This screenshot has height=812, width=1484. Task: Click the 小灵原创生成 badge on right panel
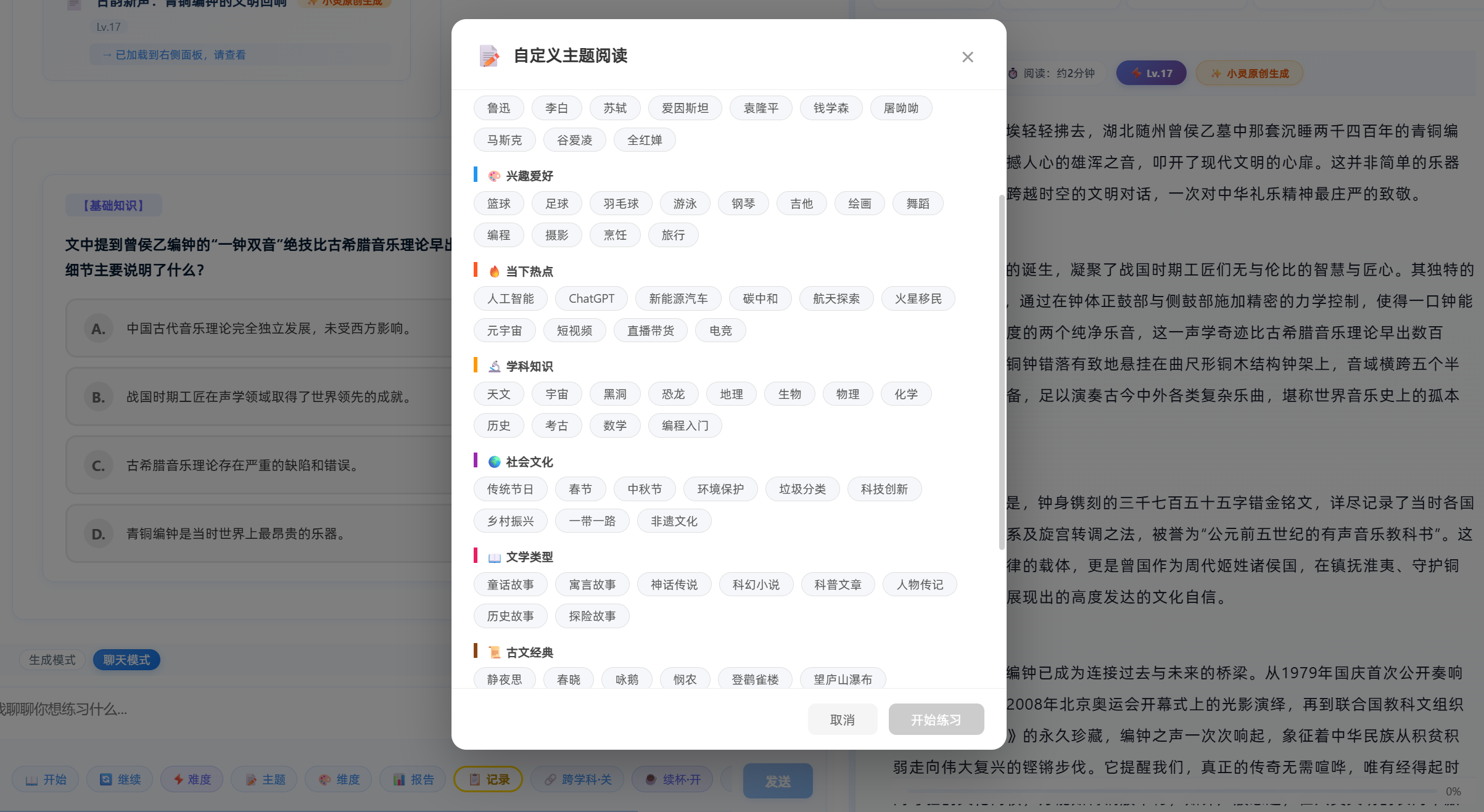tap(1250, 73)
